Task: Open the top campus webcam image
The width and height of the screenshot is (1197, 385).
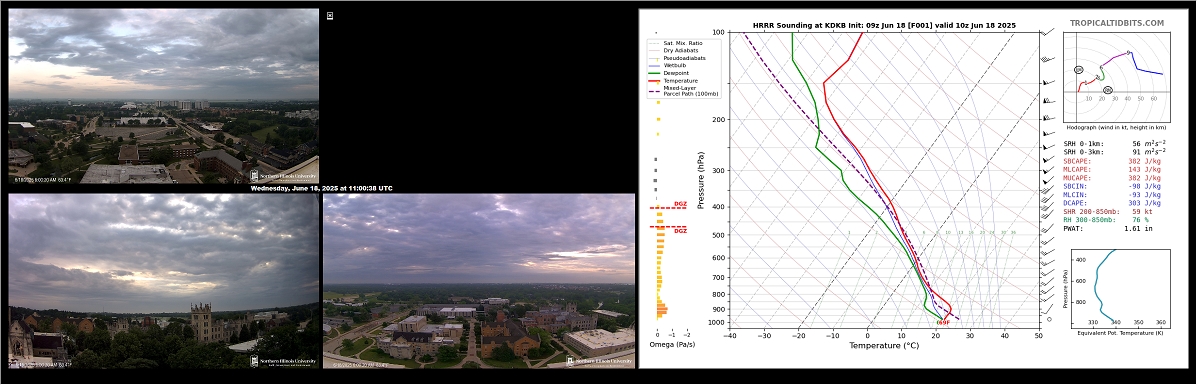Action: pos(163,96)
